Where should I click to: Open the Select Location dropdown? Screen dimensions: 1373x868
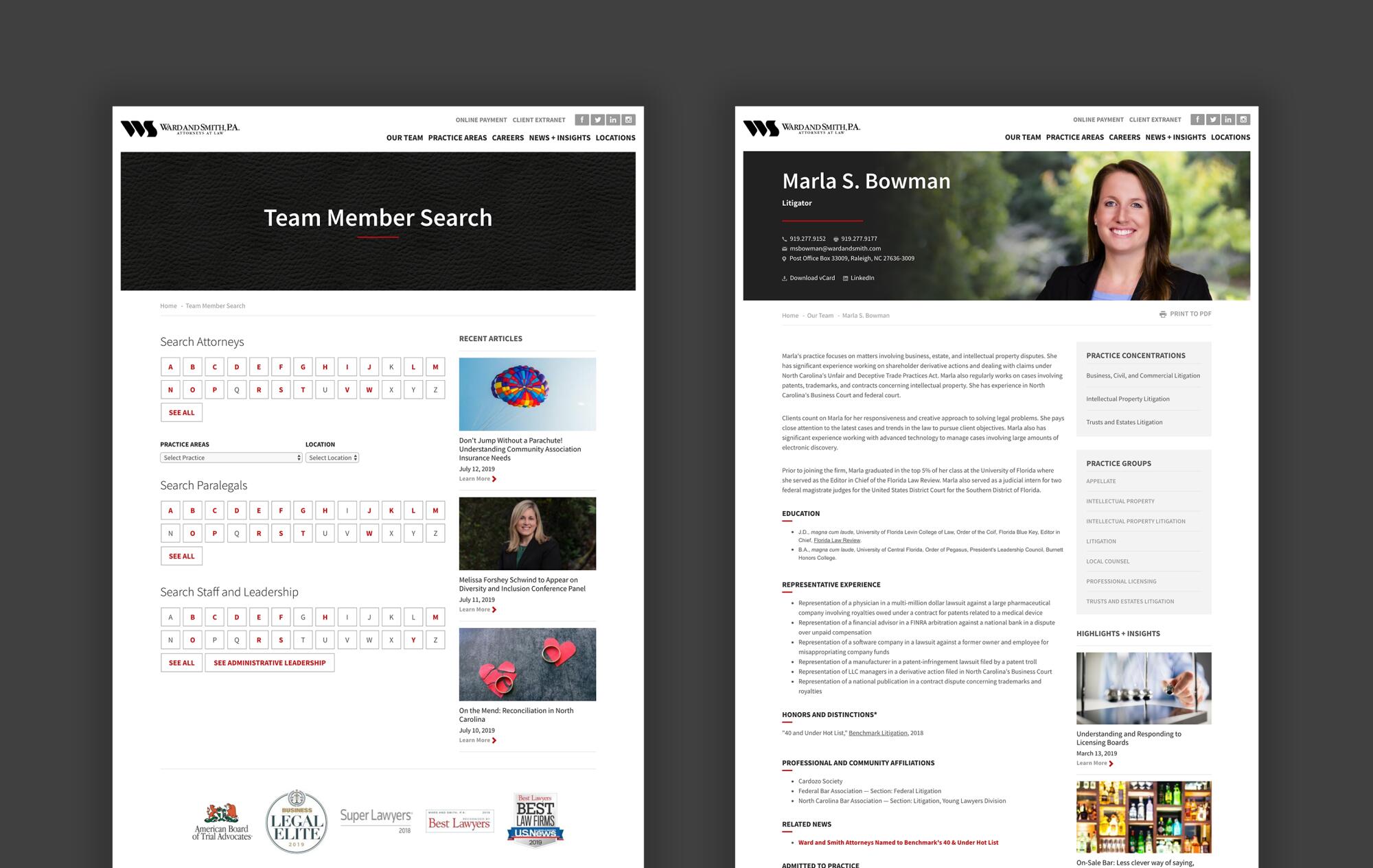pos(332,458)
